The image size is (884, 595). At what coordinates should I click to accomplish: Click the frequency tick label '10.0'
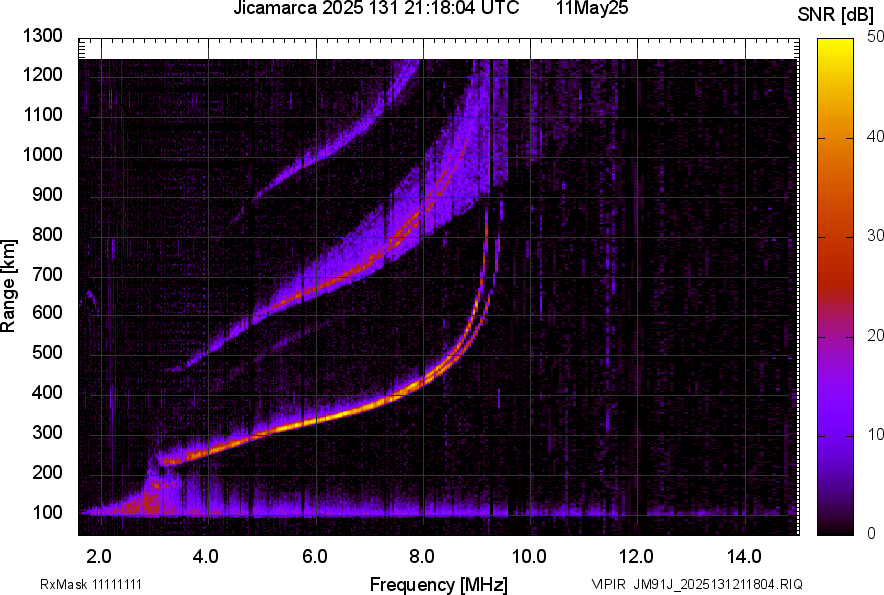pos(529,557)
